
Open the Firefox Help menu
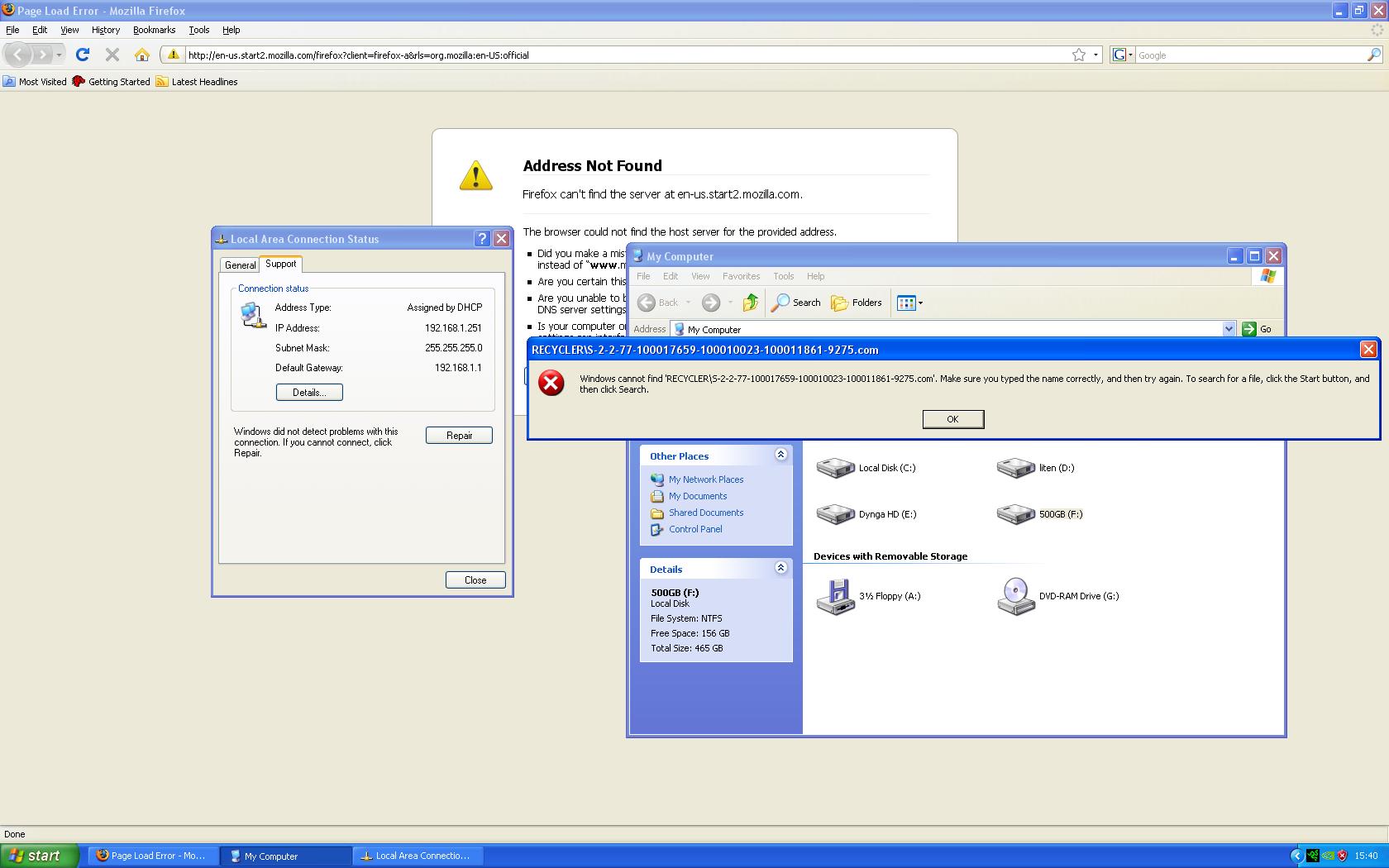(231, 30)
